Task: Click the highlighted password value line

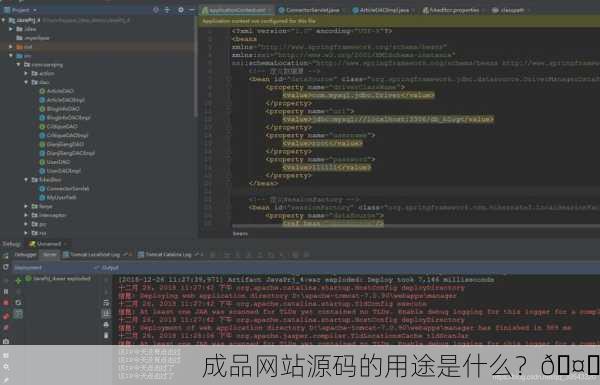Action: coord(326,167)
